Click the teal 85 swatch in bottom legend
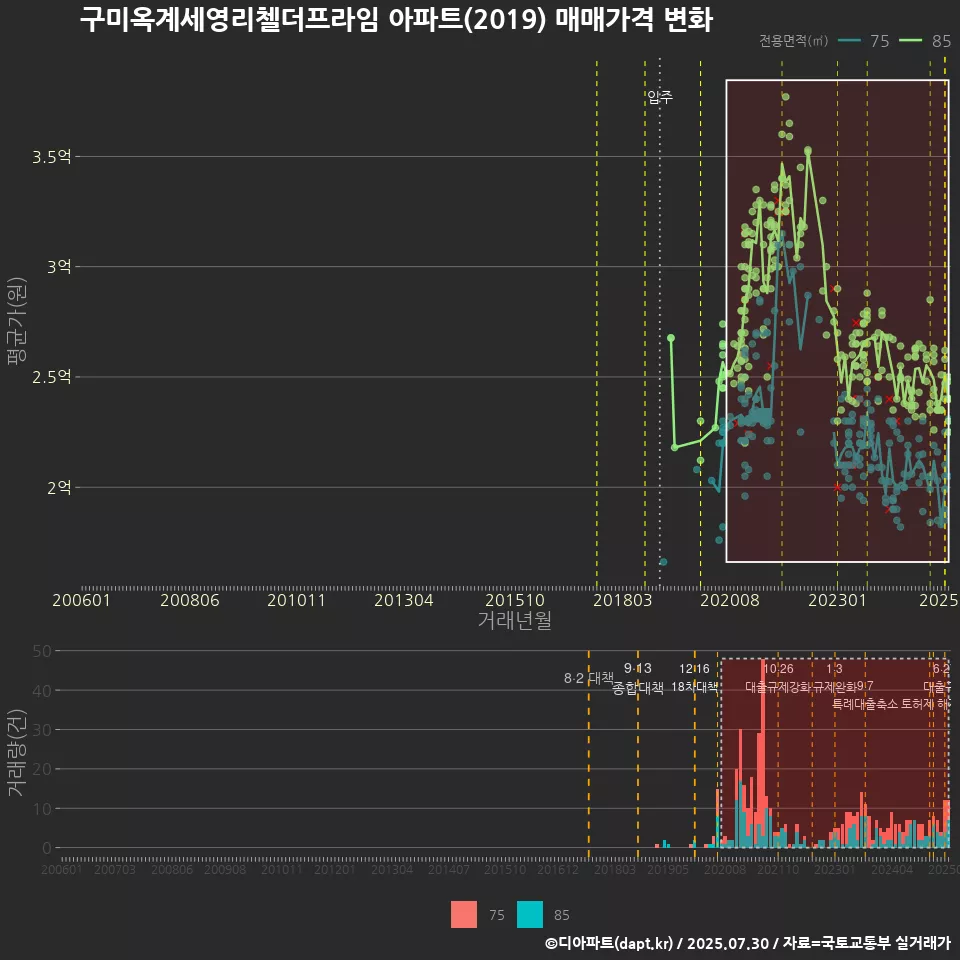 click(530, 915)
